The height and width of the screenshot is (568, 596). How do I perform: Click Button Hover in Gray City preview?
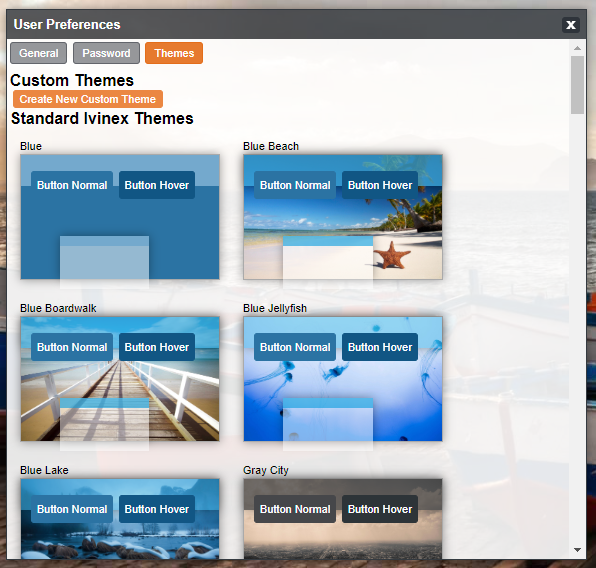(x=380, y=509)
